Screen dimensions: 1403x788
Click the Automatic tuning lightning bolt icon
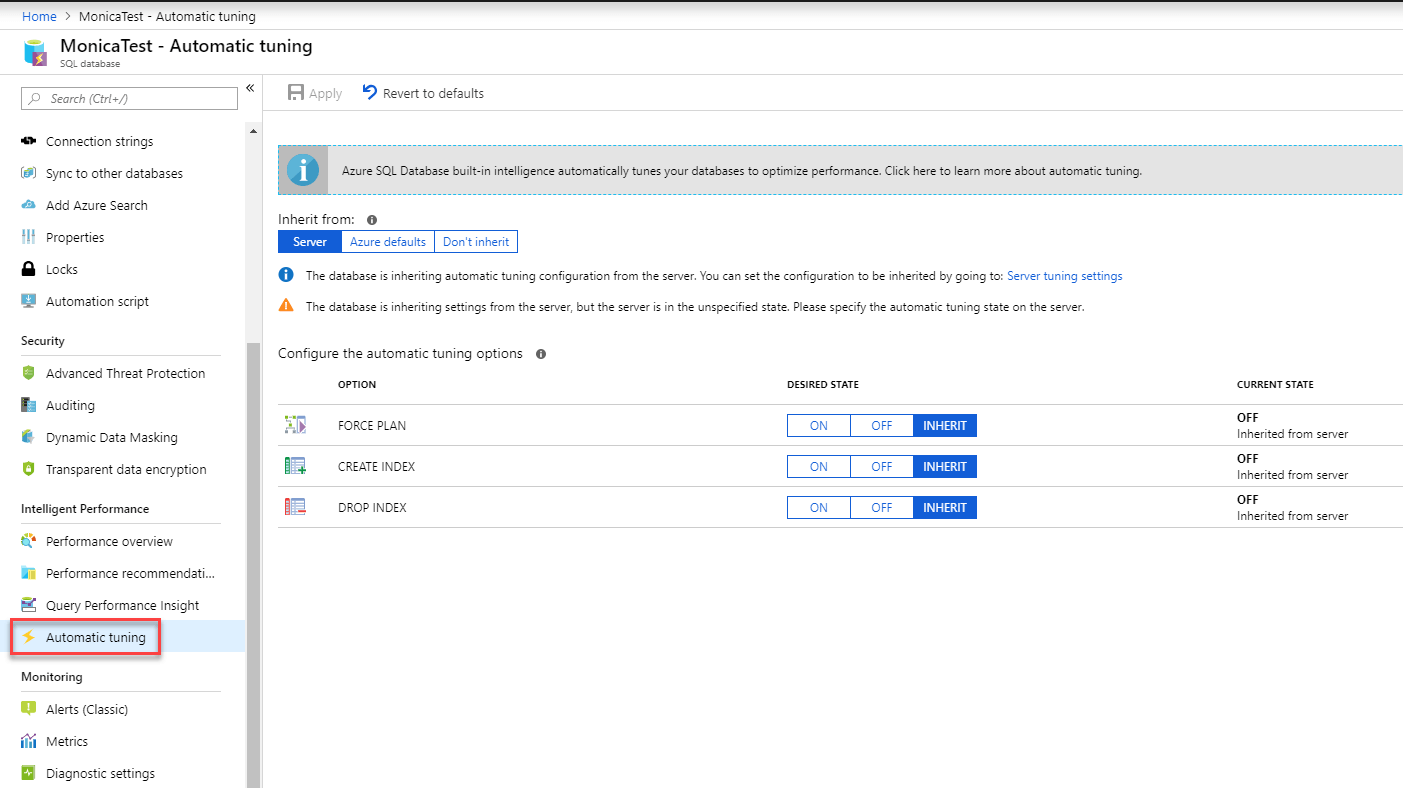(29, 637)
